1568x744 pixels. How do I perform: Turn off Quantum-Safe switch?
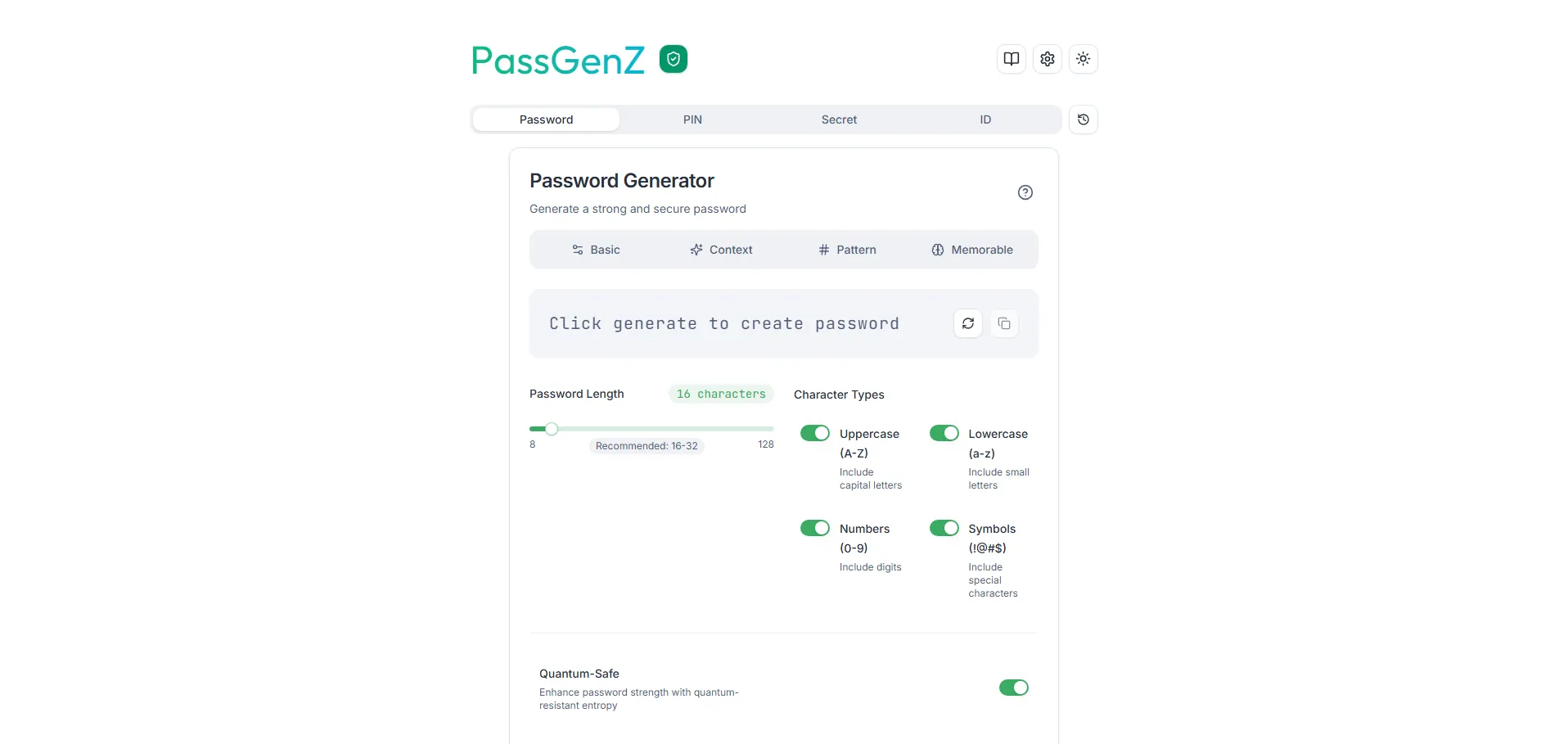pos(1014,688)
